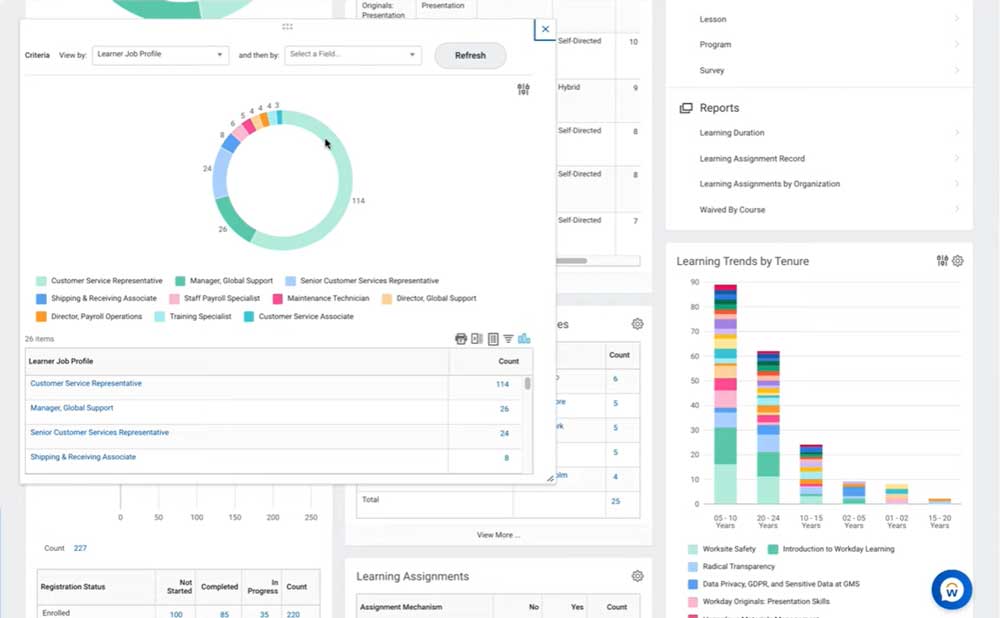Viewport: 1000px width, 618px height.
Task: Open the Workday assistant chat icon
Action: [952, 590]
